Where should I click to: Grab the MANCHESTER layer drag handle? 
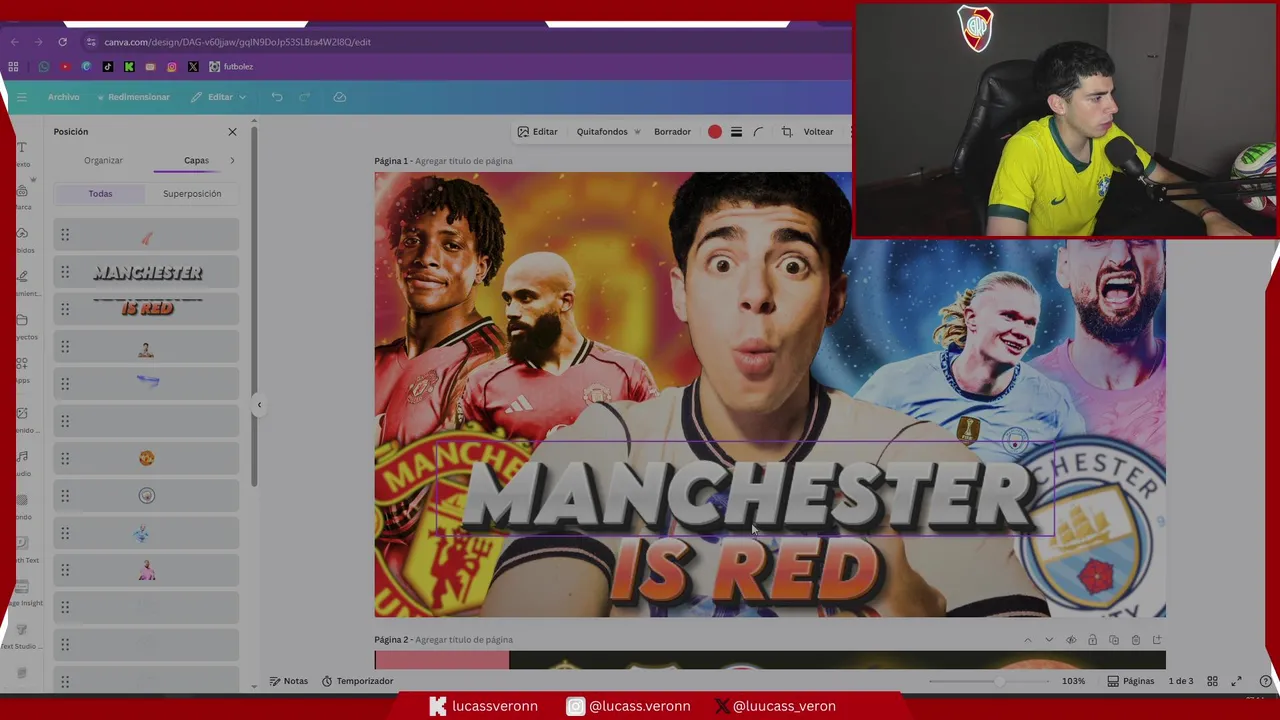tap(65, 272)
